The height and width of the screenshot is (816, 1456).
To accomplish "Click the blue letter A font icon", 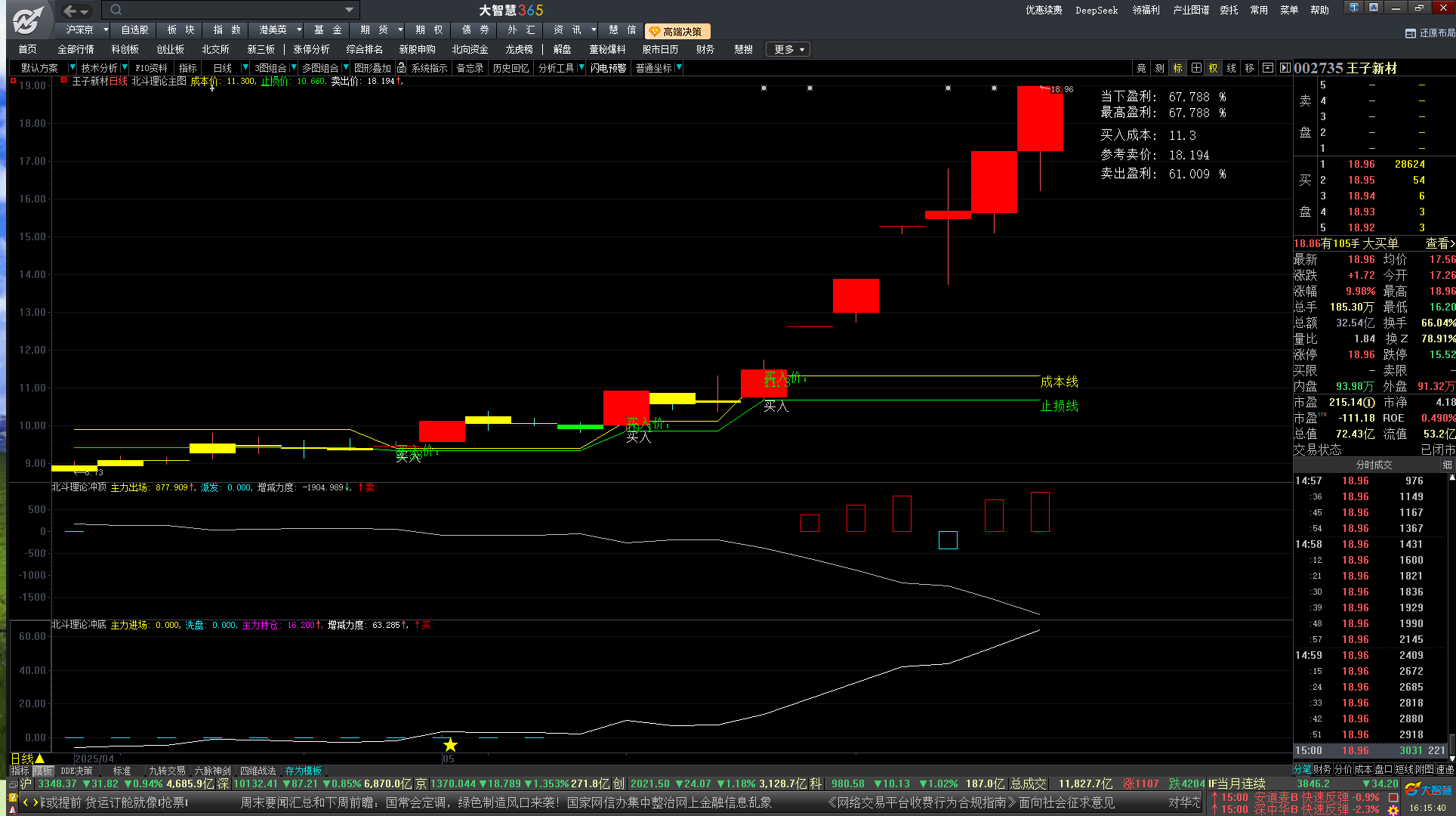I will click(1374, 8).
